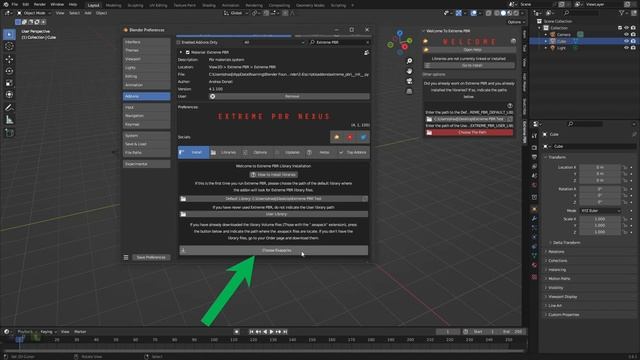Click the timeline scrubber playhead
The width and height of the screenshot is (640, 360).
pyautogui.click(x=20, y=339)
